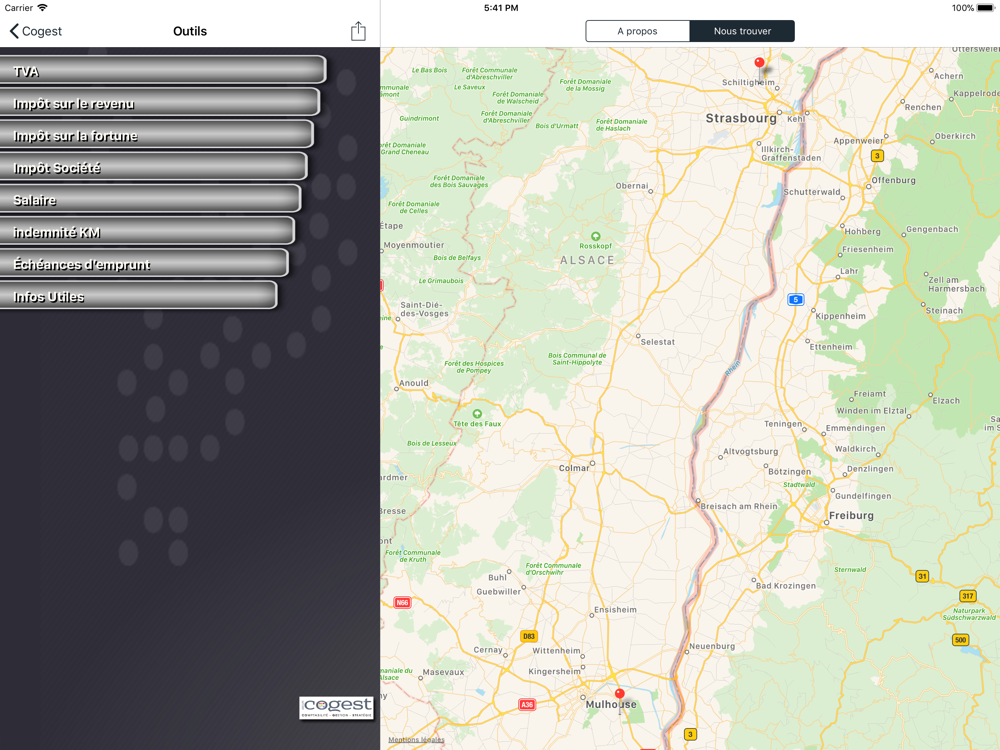Screen dimensions: 1000x750
Task: Open the Salaire tool
Action: [x=150, y=199]
